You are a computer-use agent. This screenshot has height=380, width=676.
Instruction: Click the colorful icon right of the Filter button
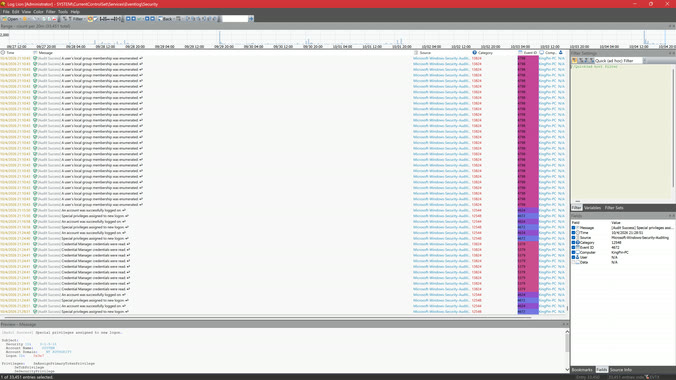click(x=90, y=19)
